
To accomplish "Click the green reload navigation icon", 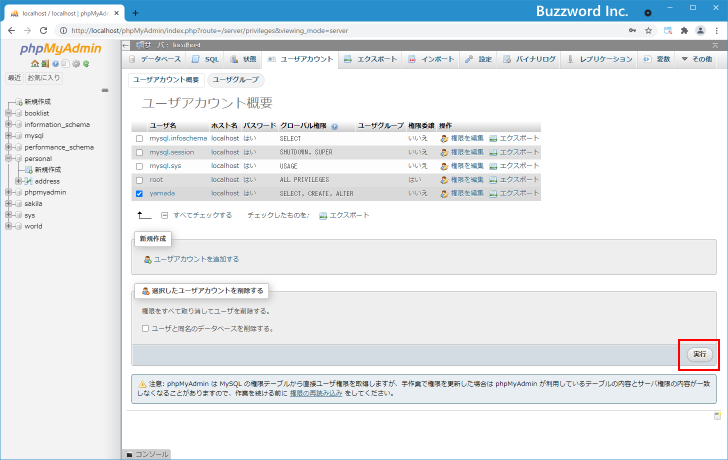I will pyautogui.click(x=86, y=64).
